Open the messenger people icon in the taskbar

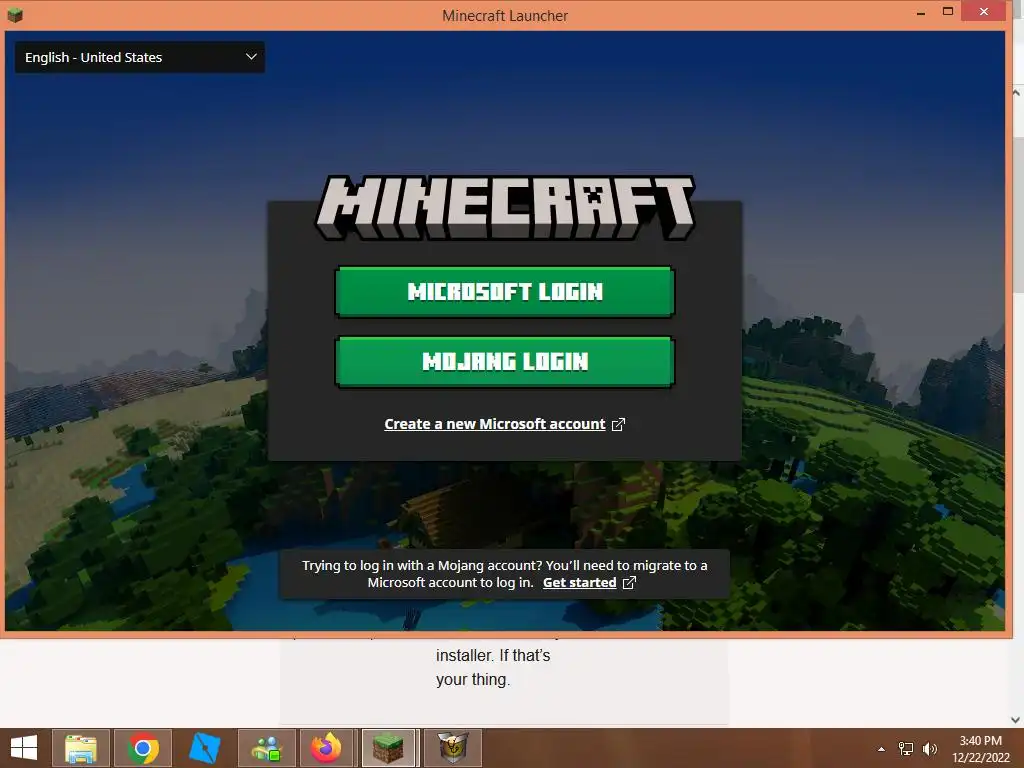click(267, 748)
